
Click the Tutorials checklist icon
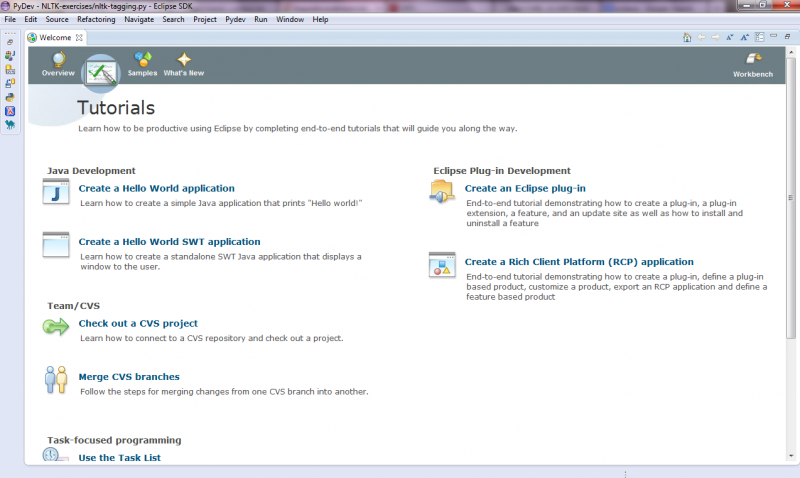[100, 69]
